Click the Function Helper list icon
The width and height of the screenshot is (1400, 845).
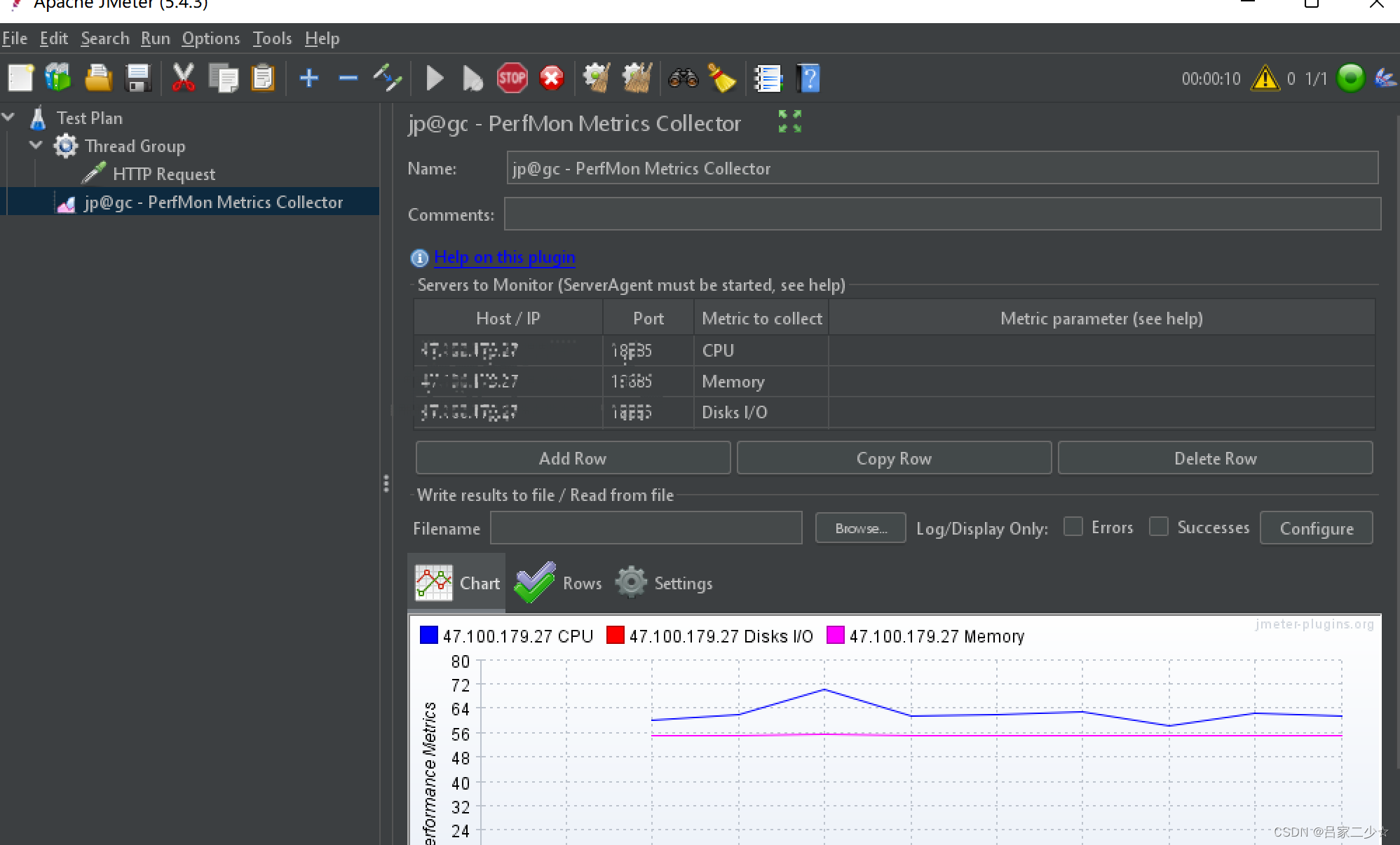768,78
